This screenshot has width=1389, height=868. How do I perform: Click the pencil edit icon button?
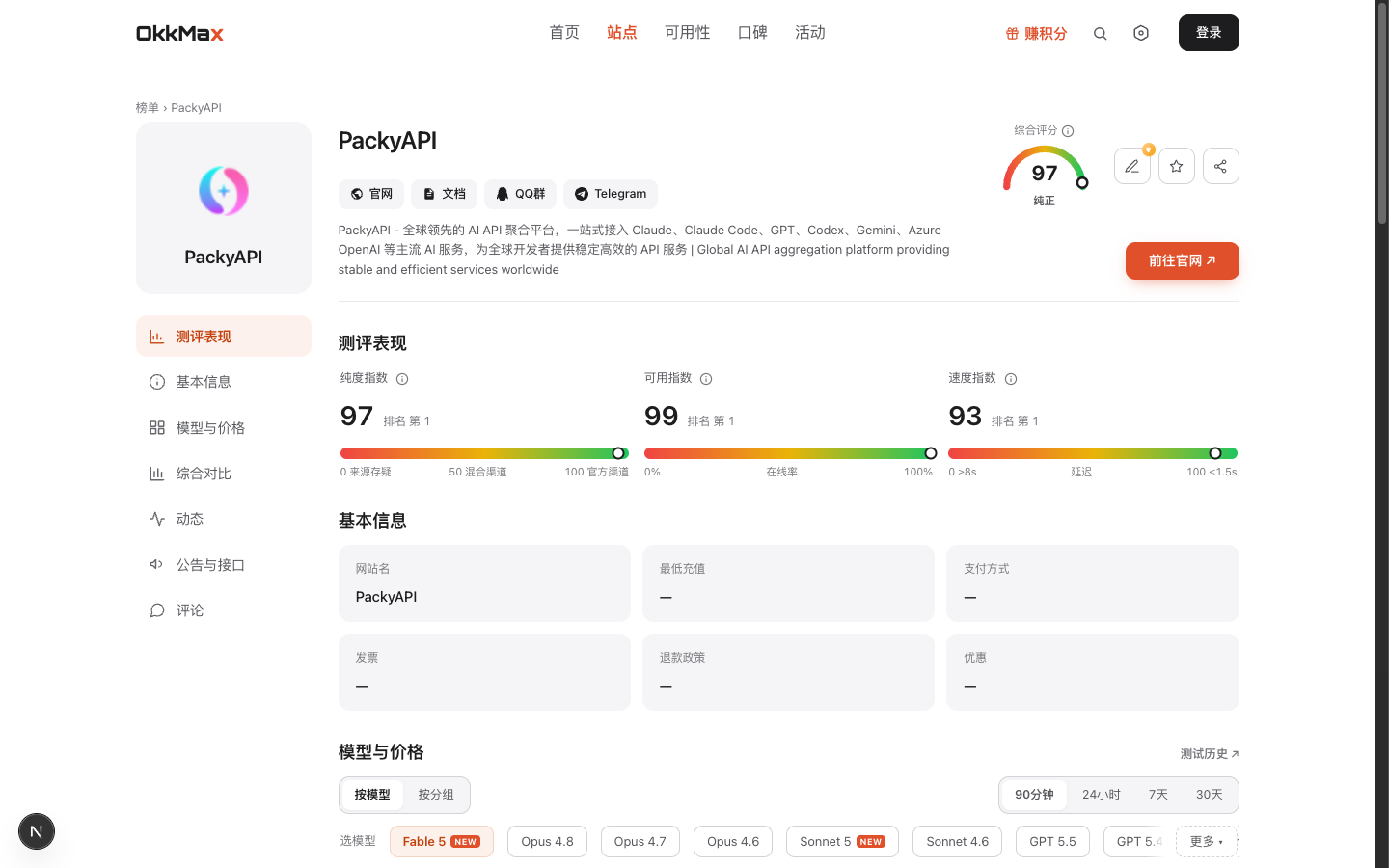1132,166
